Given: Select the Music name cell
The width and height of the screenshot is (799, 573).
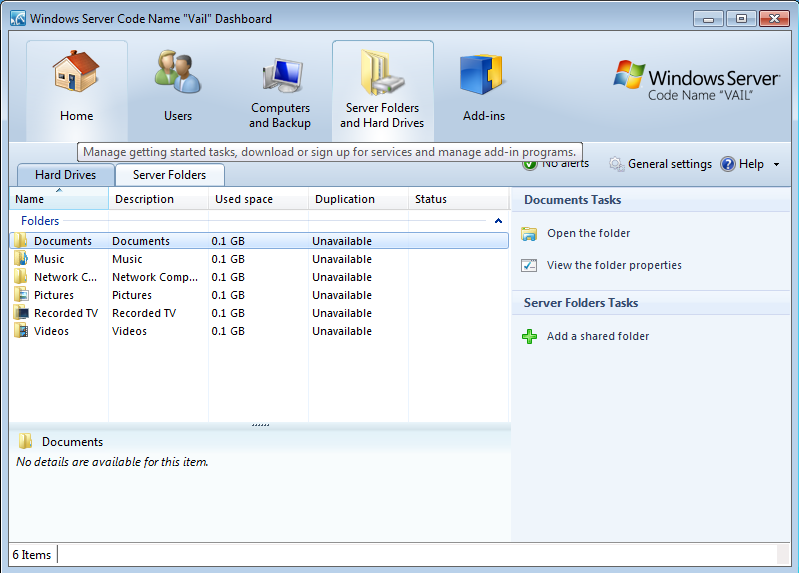Looking at the screenshot, I should click(x=49, y=259).
